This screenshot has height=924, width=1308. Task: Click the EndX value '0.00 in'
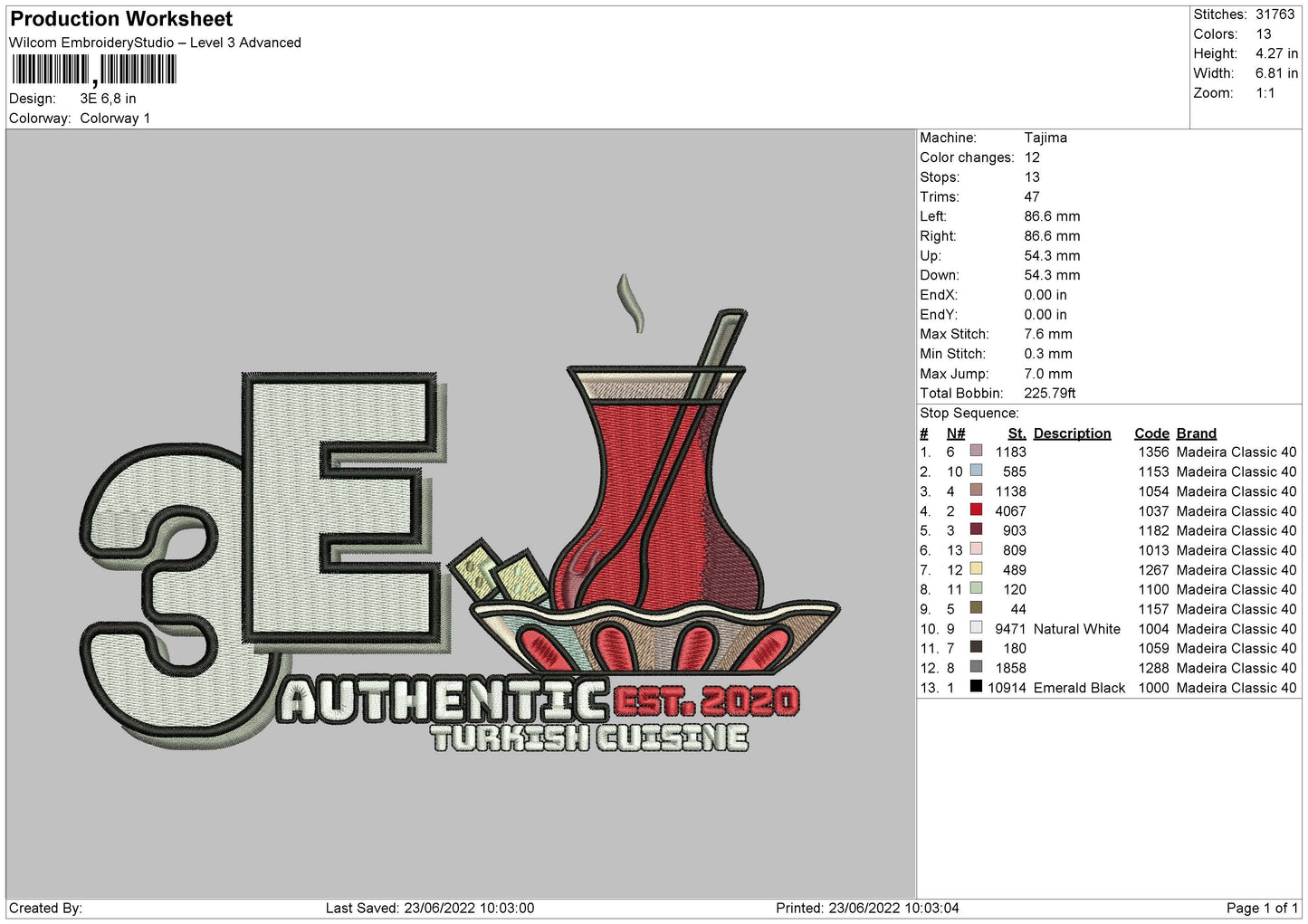point(1045,295)
